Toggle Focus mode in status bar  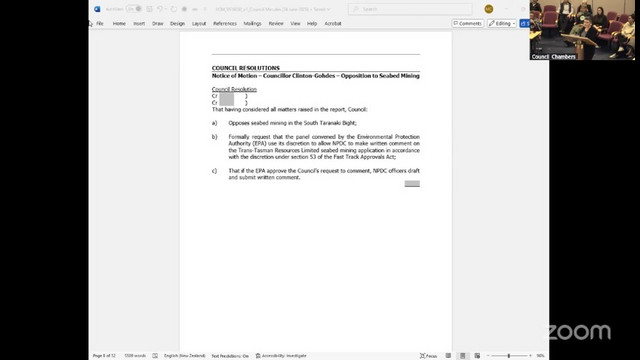[x=429, y=356]
